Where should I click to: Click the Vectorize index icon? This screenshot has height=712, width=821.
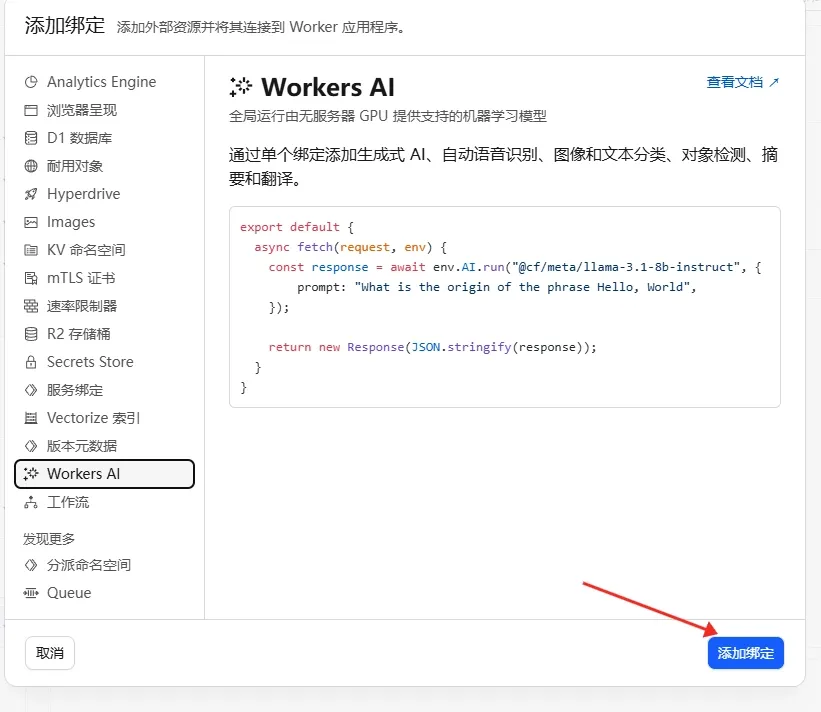click(x=31, y=418)
